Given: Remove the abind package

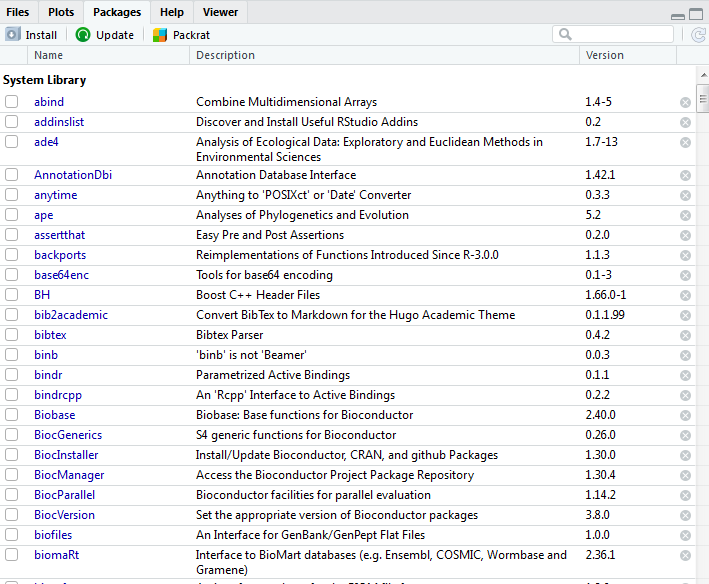Looking at the screenshot, I should 685,102.
